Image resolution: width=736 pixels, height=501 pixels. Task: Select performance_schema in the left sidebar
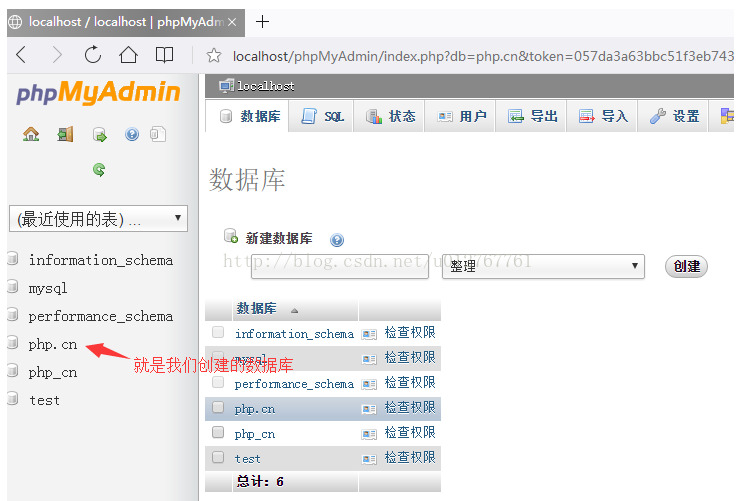coord(100,316)
